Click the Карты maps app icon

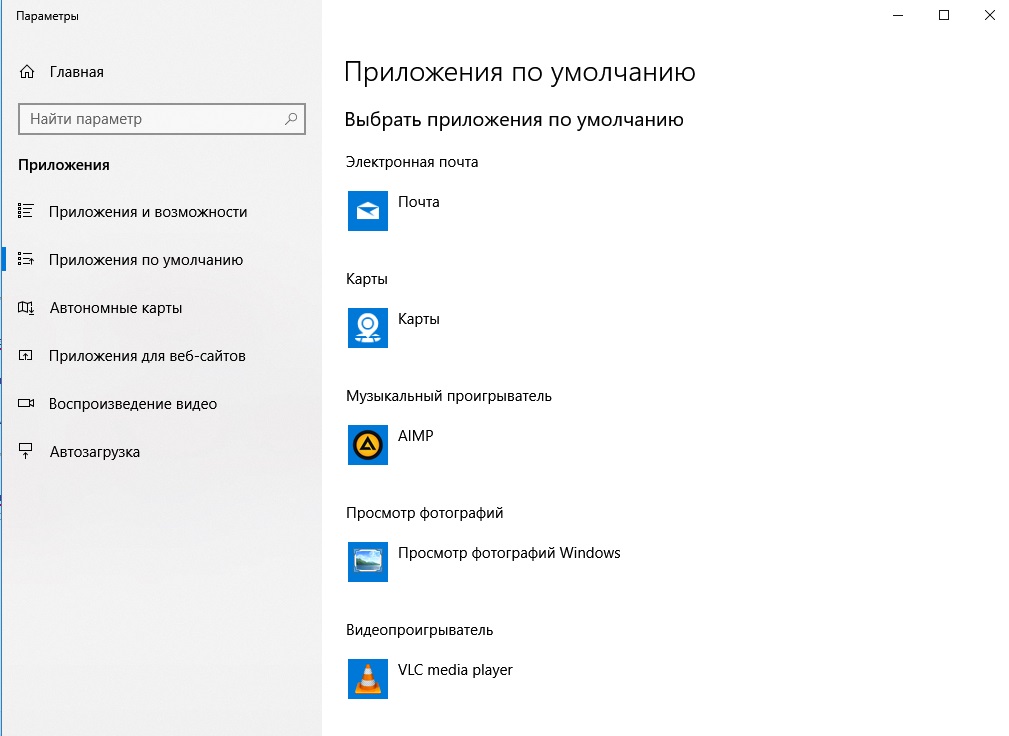pyautogui.click(x=367, y=328)
